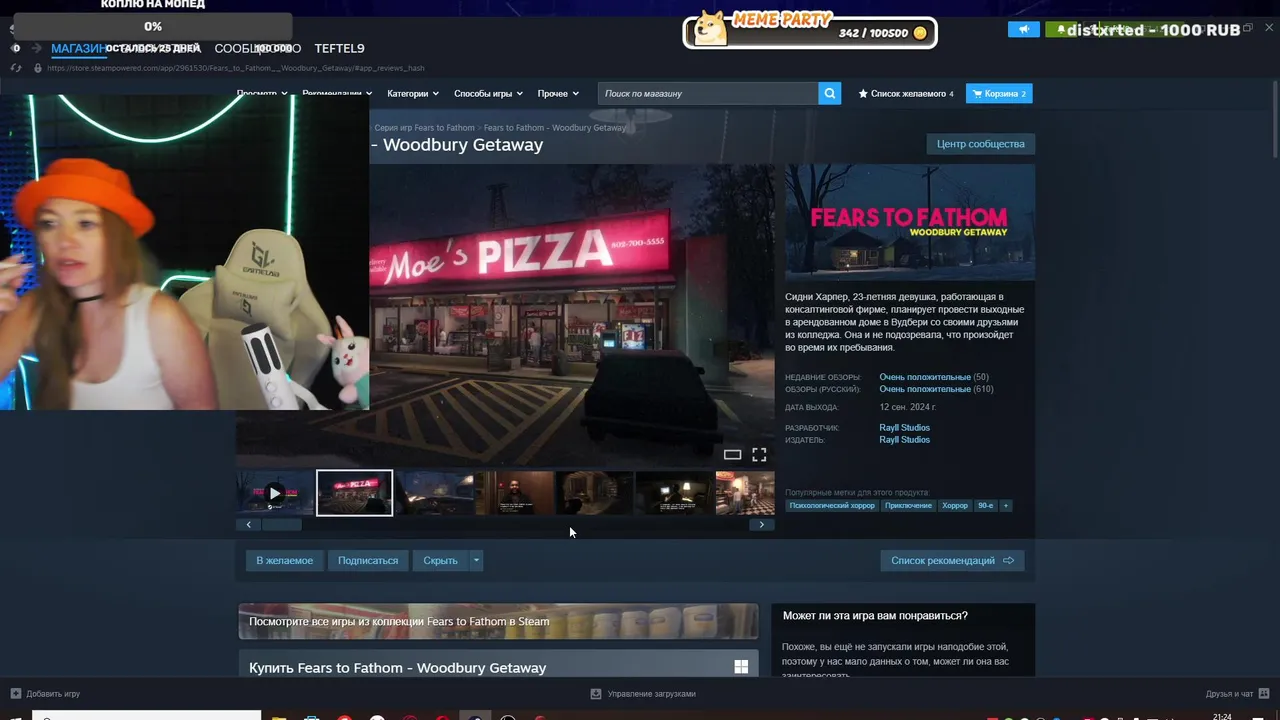Viewport: 1280px width, 720px height.
Task: Open the cart (Корзина)
Action: 999,93
